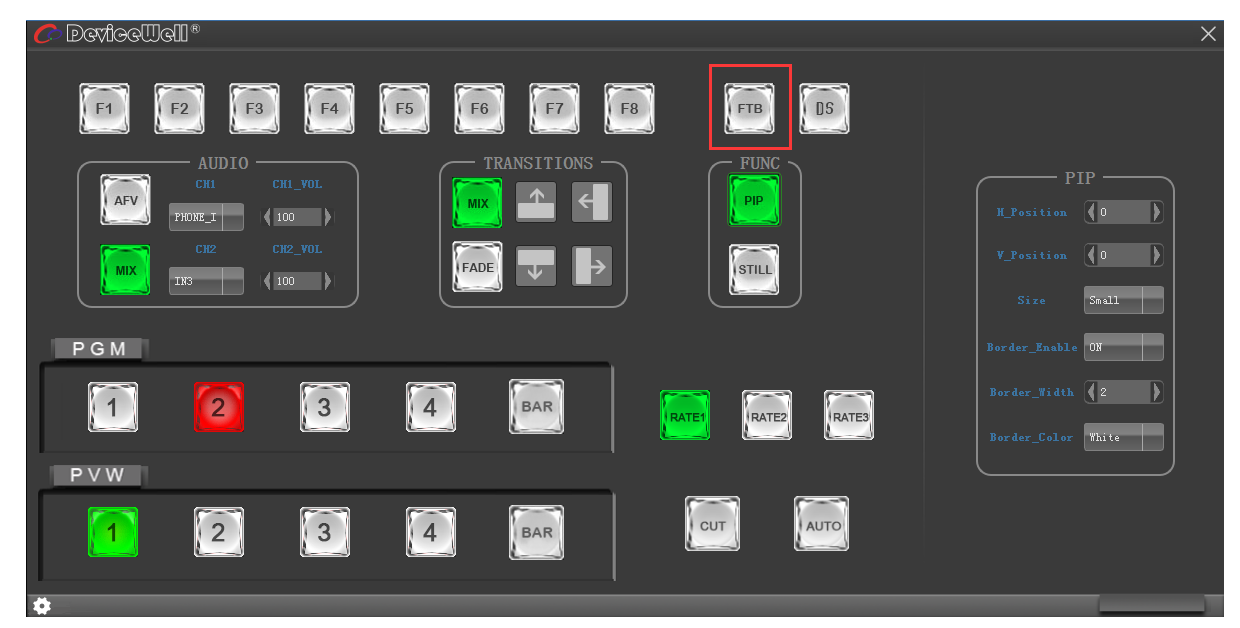Select transition speed RATE2
Image resolution: width=1240 pixels, height=628 pixels.
click(x=767, y=416)
